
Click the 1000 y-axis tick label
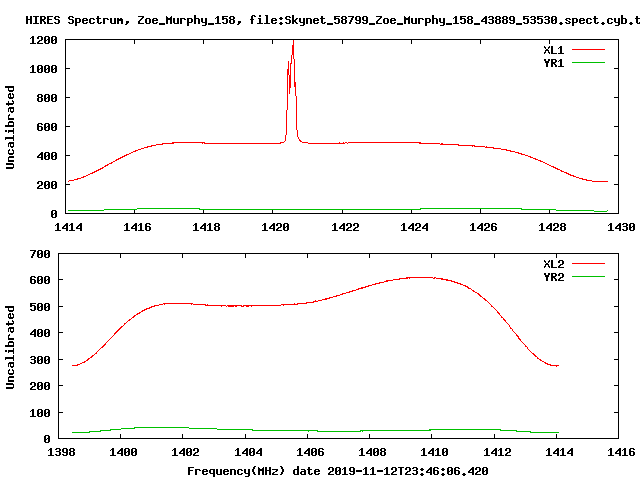tap(43, 69)
